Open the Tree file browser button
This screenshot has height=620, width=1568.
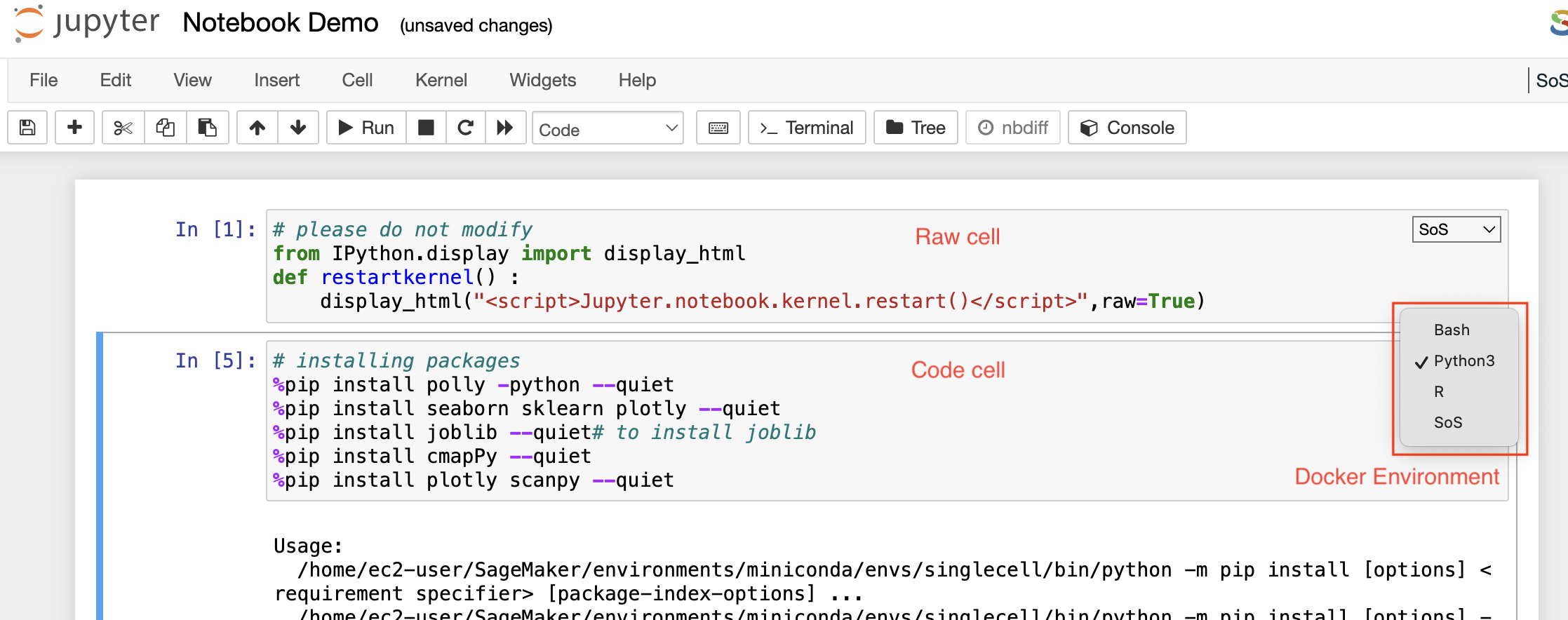coord(916,128)
